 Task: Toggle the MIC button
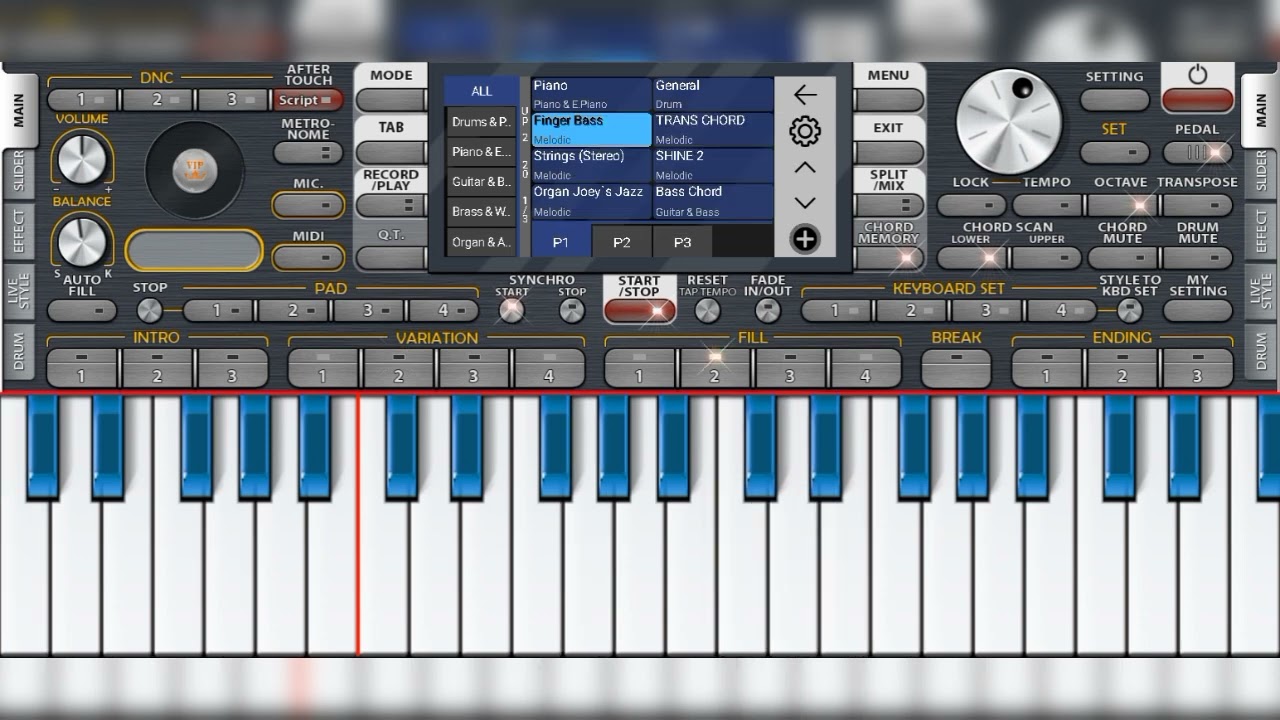point(308,205)
